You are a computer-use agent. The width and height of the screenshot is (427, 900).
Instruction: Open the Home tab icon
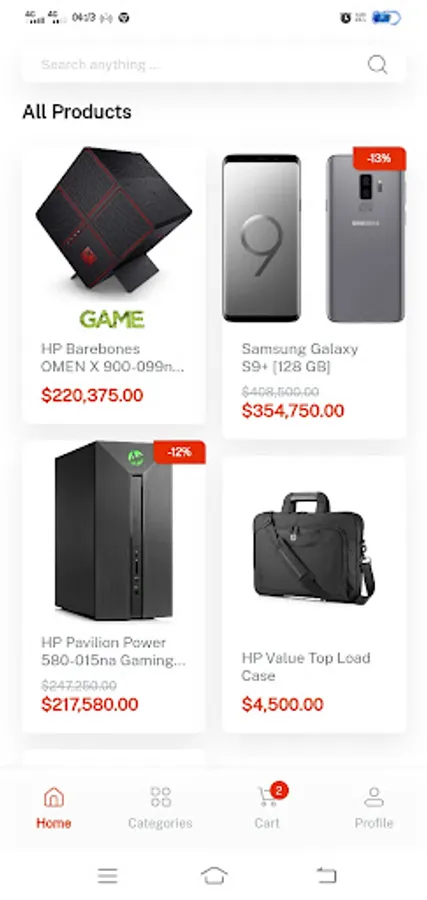pos(53,797)
